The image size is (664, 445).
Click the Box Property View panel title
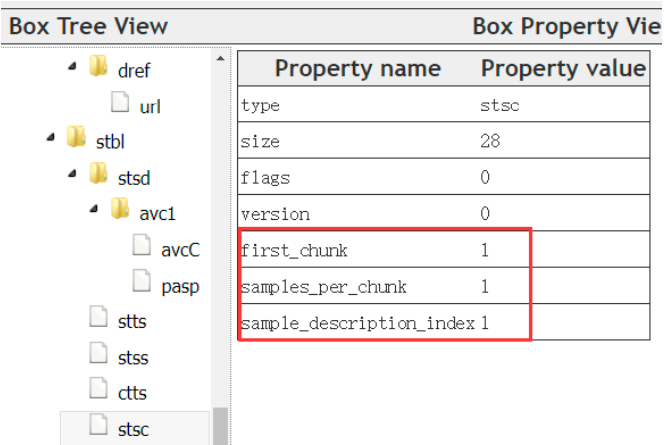pyautogui.click(x=567, y=27)
